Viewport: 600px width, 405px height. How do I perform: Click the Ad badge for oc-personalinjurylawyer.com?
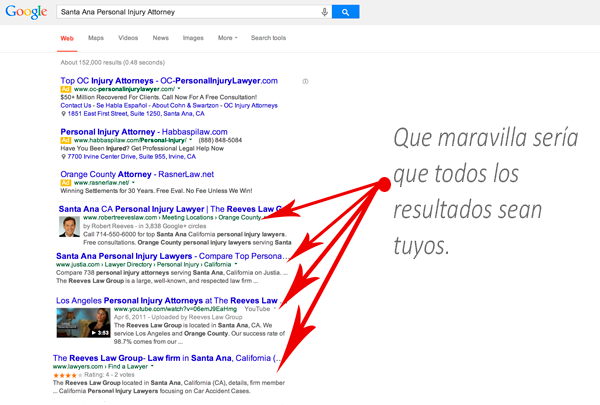[65, 89]
